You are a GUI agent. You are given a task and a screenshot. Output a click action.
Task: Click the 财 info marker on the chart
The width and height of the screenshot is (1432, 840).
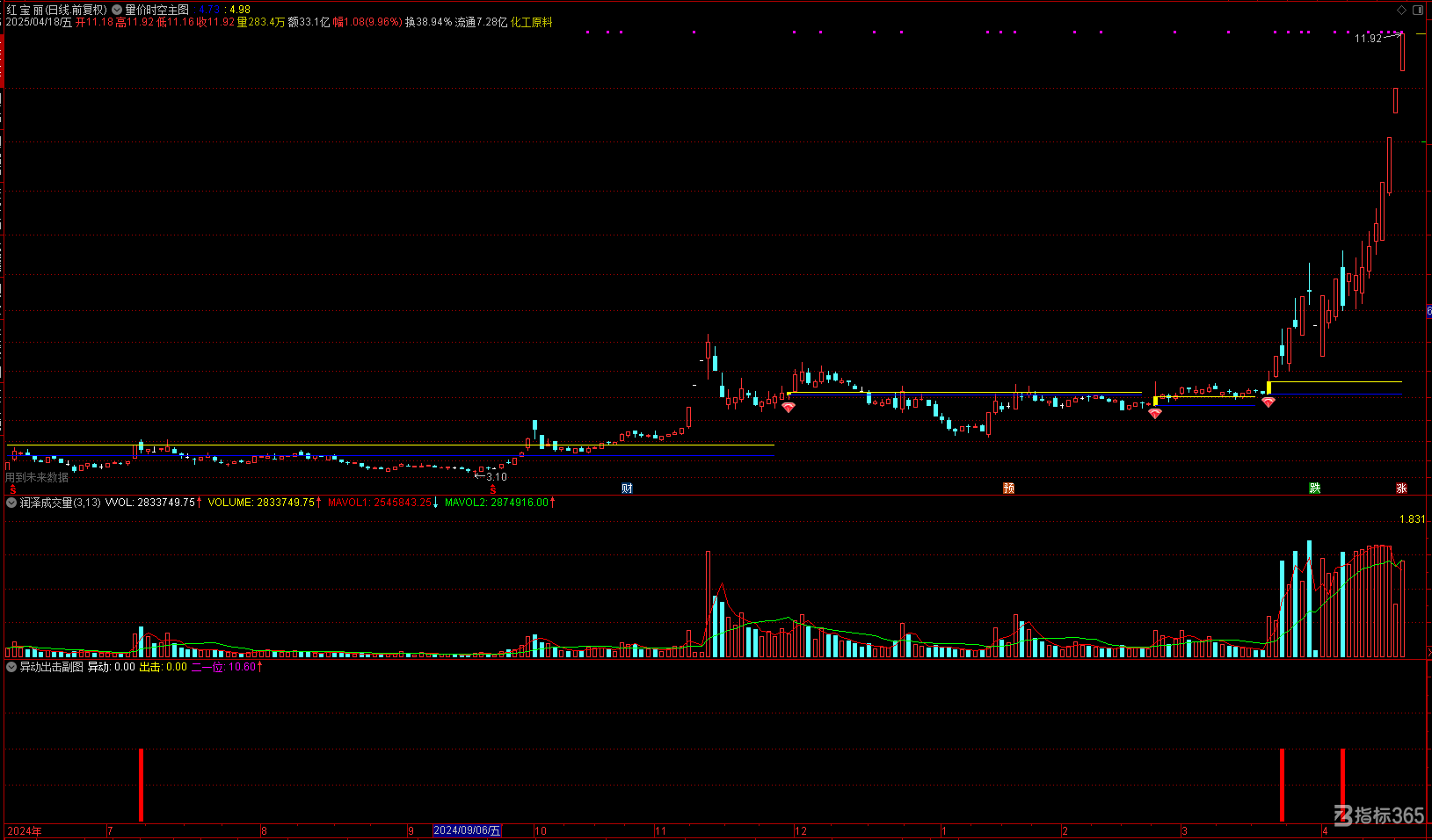pyautogui.click(x=627, y=489)
